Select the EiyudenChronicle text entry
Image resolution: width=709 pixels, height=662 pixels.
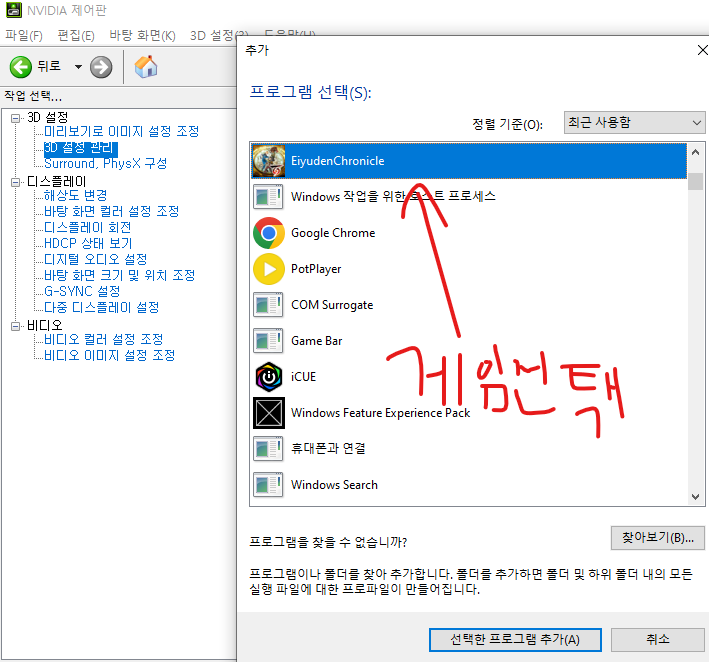337,161
